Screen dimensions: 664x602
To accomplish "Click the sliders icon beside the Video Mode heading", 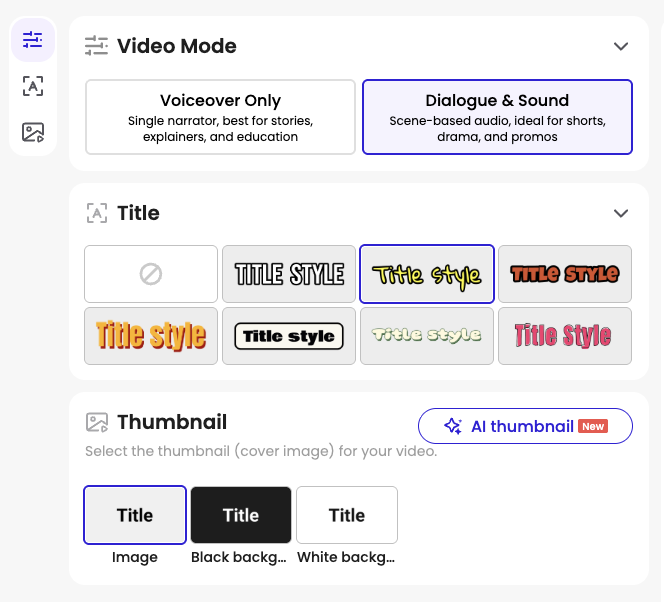I will [x=96, y=46].
